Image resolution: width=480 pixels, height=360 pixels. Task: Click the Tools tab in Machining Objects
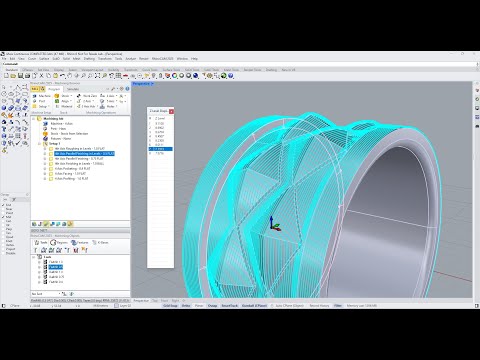pos(41,243)
